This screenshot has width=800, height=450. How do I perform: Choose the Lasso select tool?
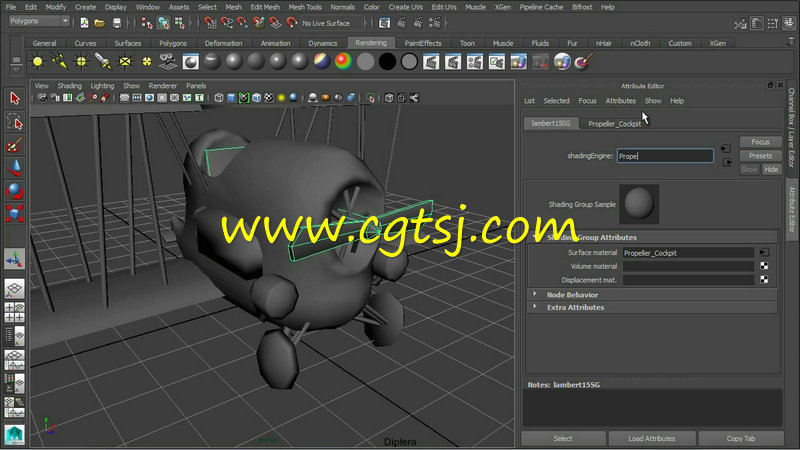[x=14, y=121]
